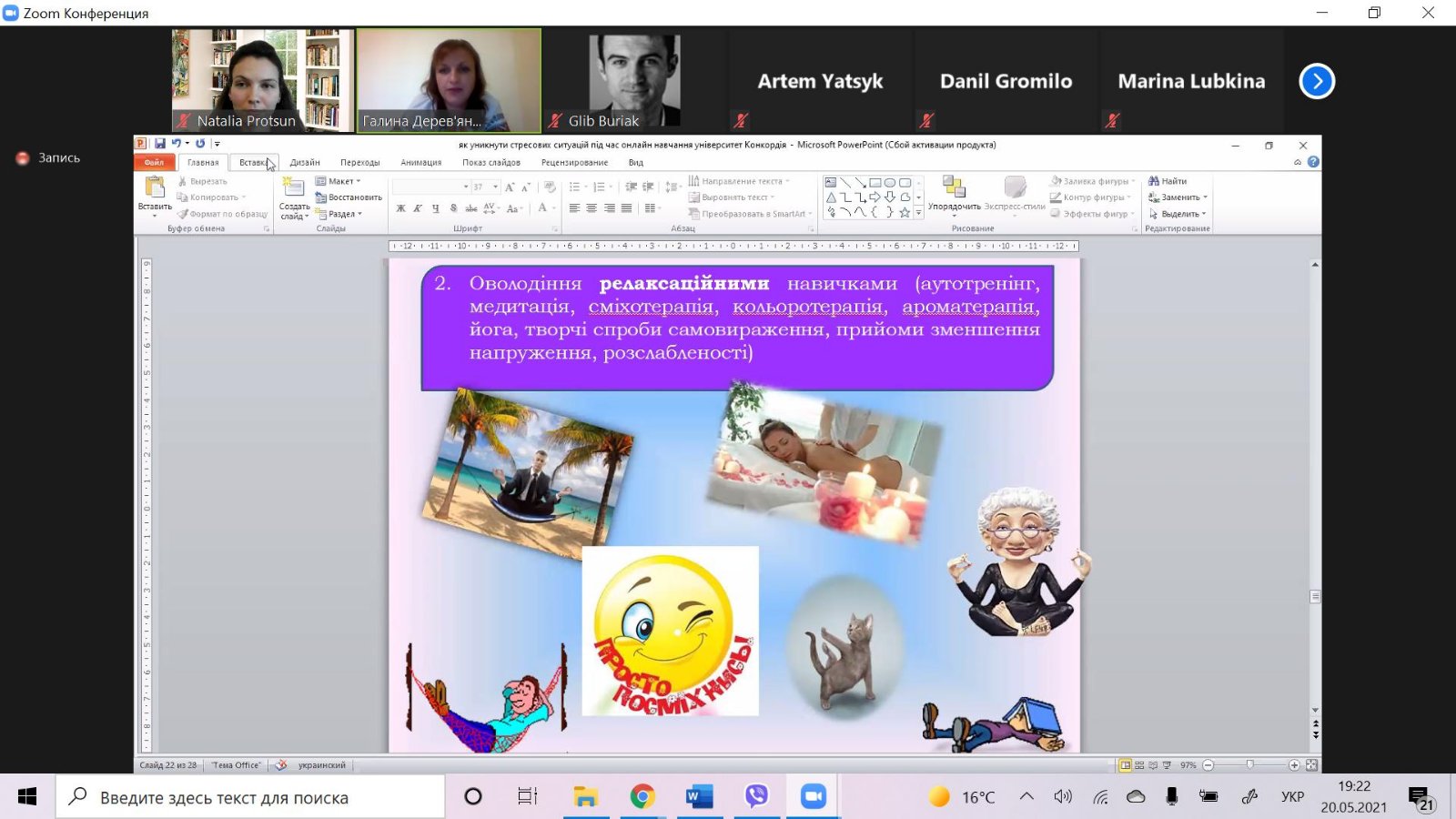Click the Упорядочить arrange button
1456x819 pixels.
coord(954,194)
